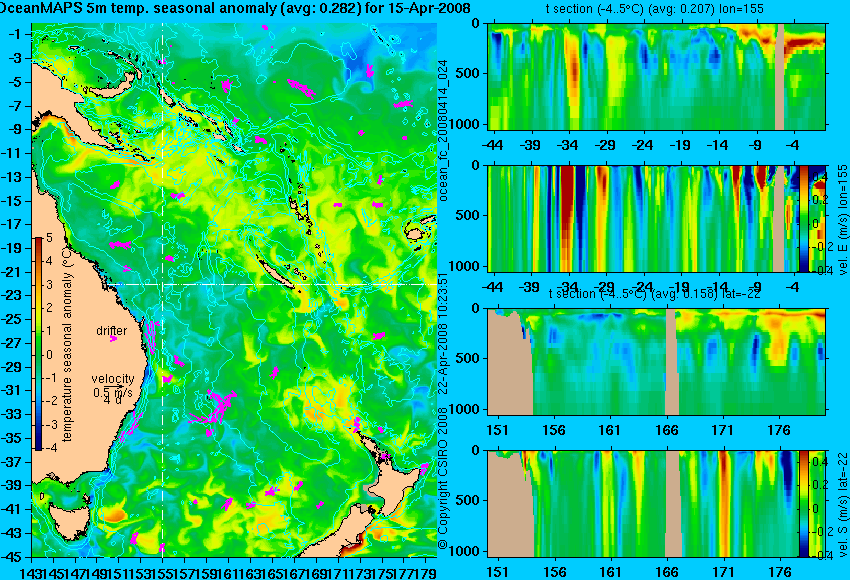Click the '176' tick under the vel. S section

point(780,572)
